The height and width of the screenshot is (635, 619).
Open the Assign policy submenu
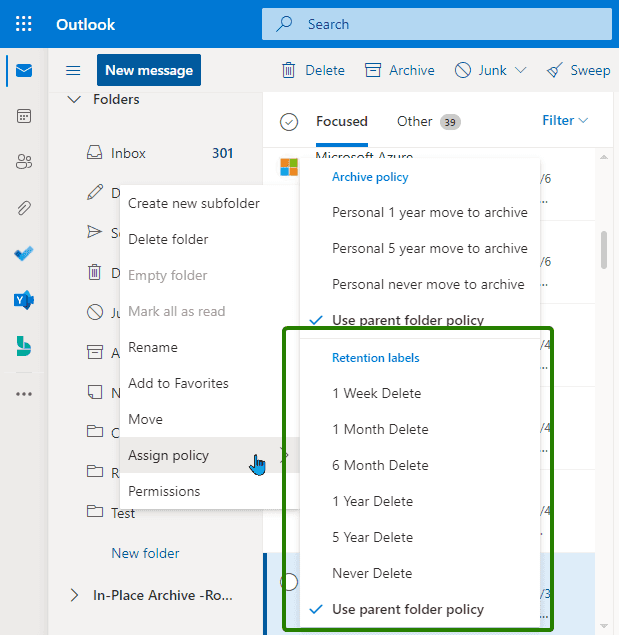[209, 455]
